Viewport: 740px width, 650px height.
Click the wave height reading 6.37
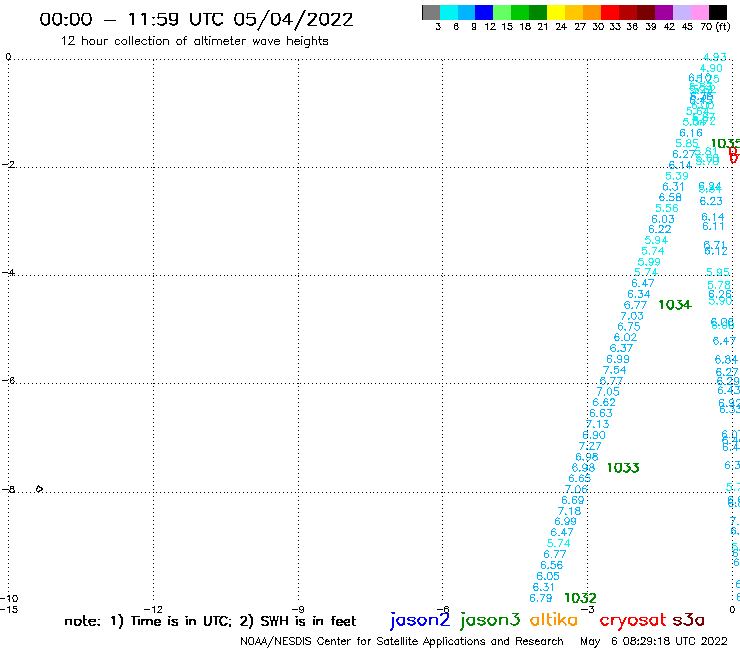pos(621,348)
